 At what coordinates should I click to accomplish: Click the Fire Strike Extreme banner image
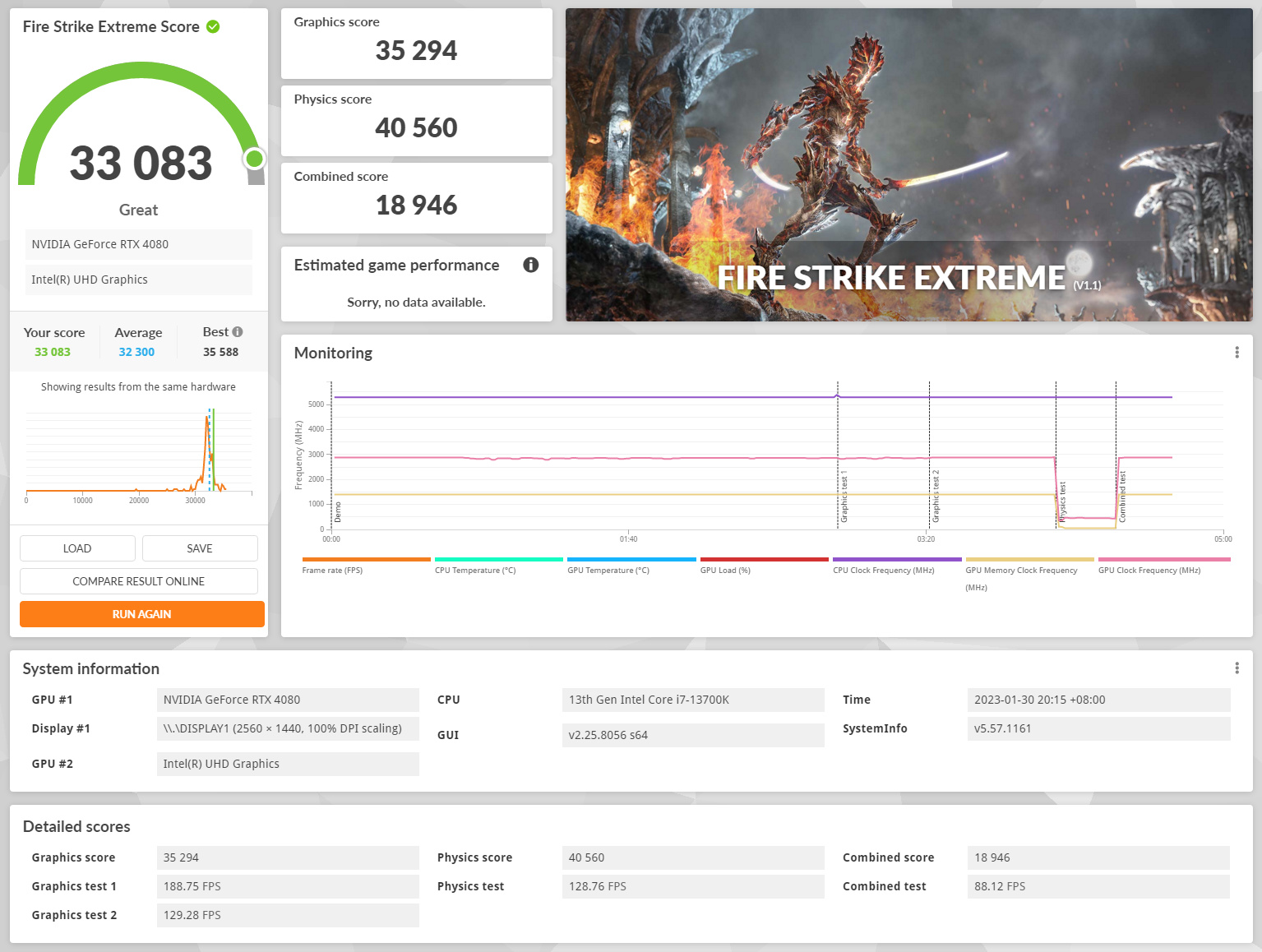(x=909, y=164)
